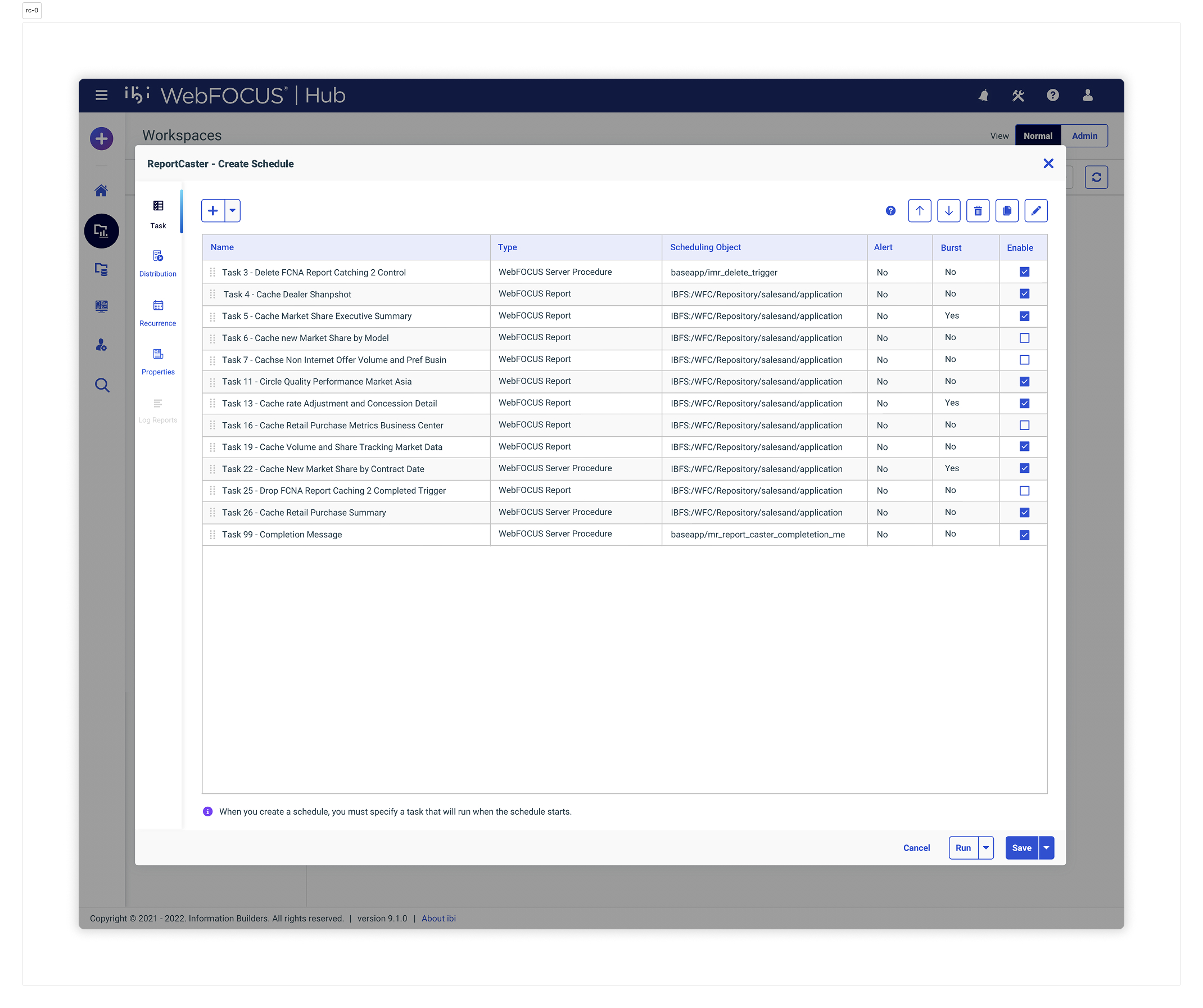Open the Workspaces sidebar icon
This screenshot has height=1008, width=1203.
[x=101, y=231]
